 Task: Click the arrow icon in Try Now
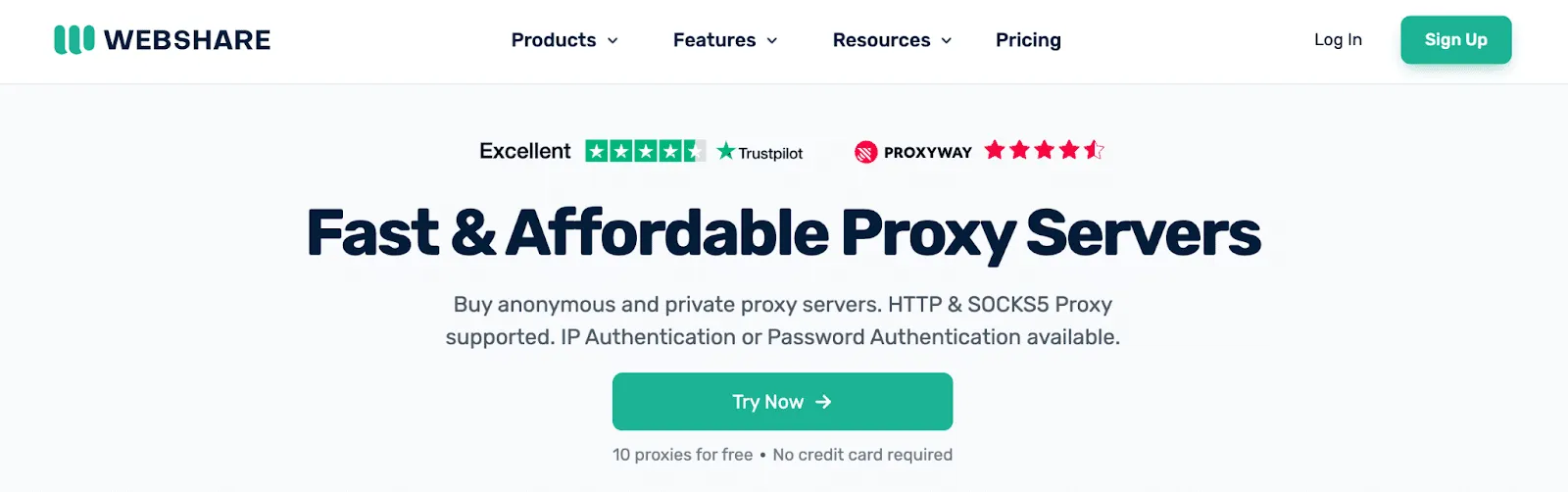823,402
